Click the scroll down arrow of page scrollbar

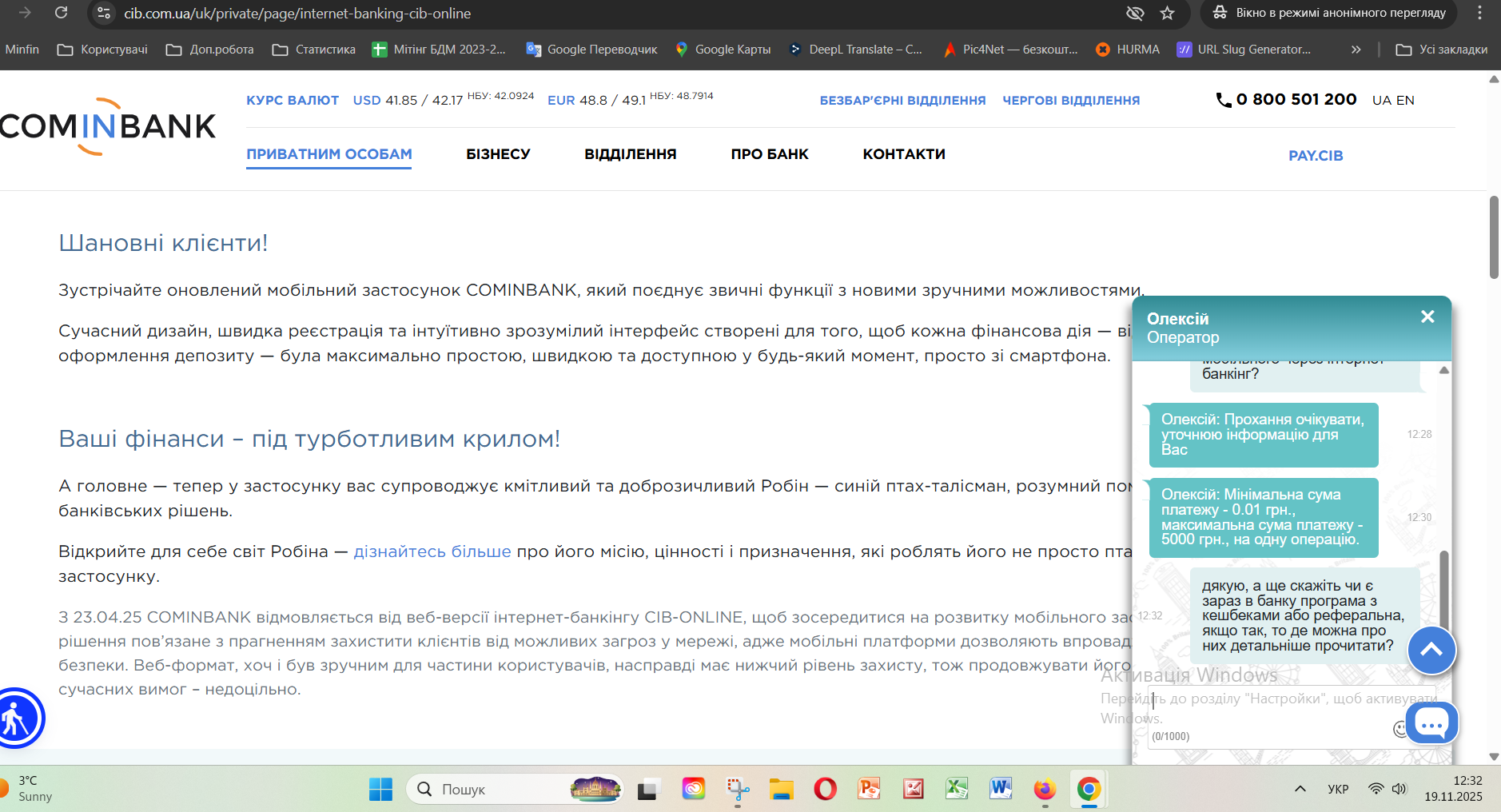coord(1494,756)
